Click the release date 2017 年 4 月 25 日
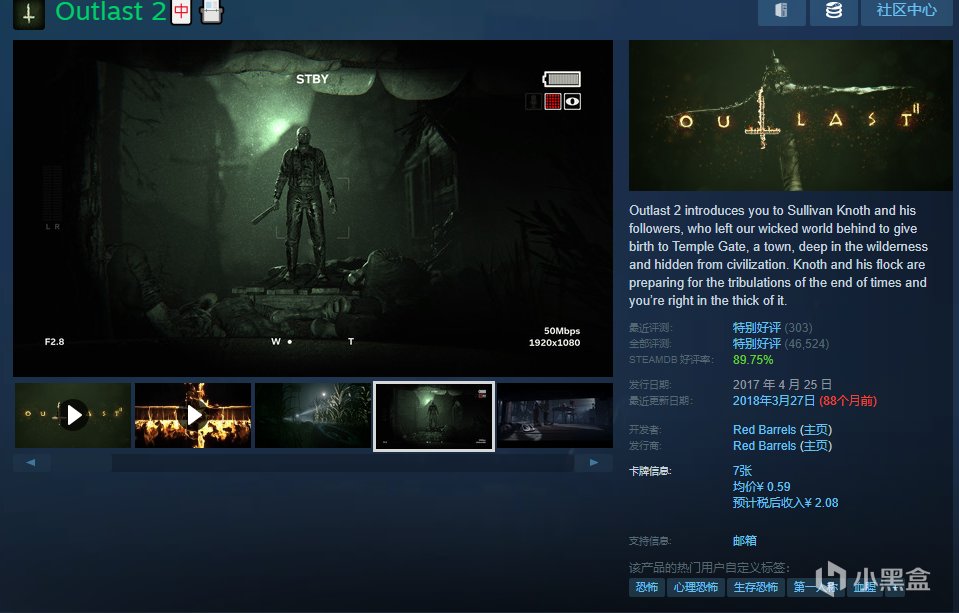Image resolution: width=959 pixels, height=613 pixels. point(782,384)
